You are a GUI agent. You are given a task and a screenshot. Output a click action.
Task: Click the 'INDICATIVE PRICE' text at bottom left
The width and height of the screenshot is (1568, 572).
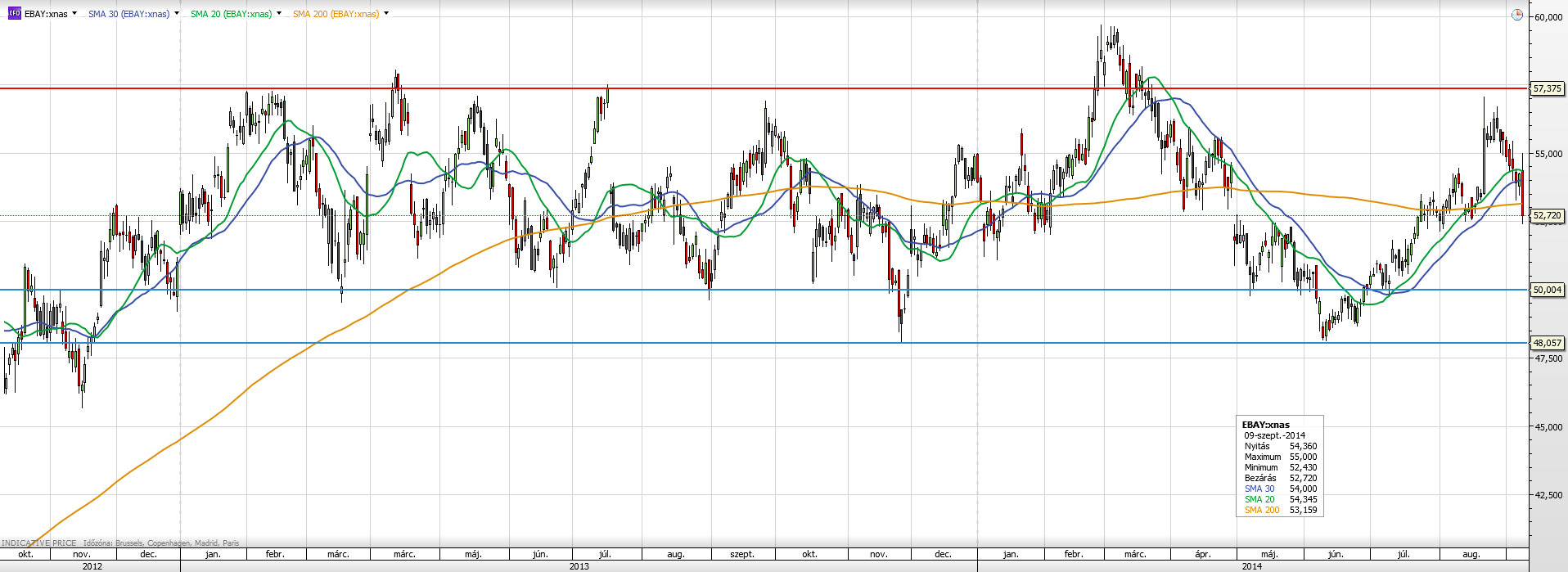pyautogui.click(x=38, y=543)
